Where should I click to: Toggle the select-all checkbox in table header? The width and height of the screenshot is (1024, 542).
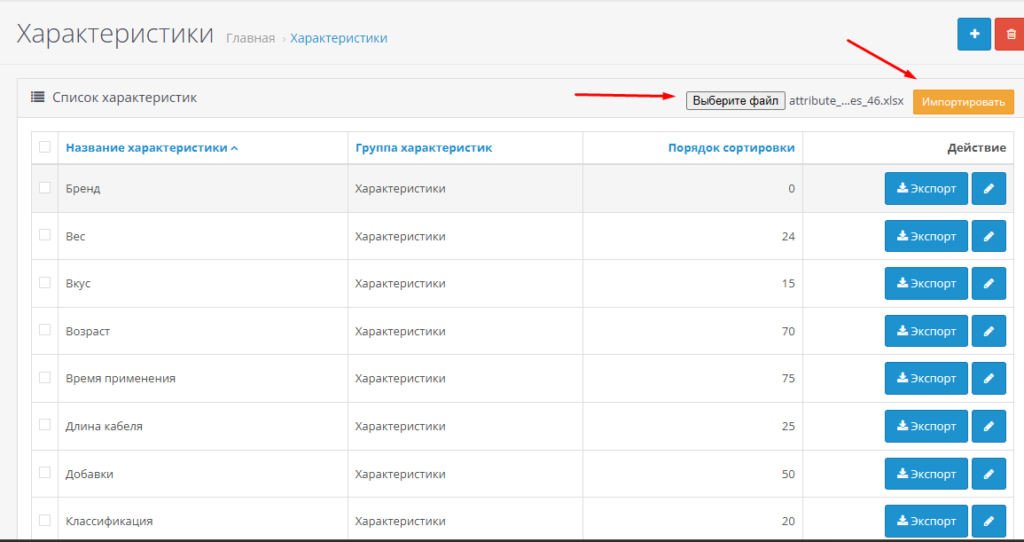point(44,147)
